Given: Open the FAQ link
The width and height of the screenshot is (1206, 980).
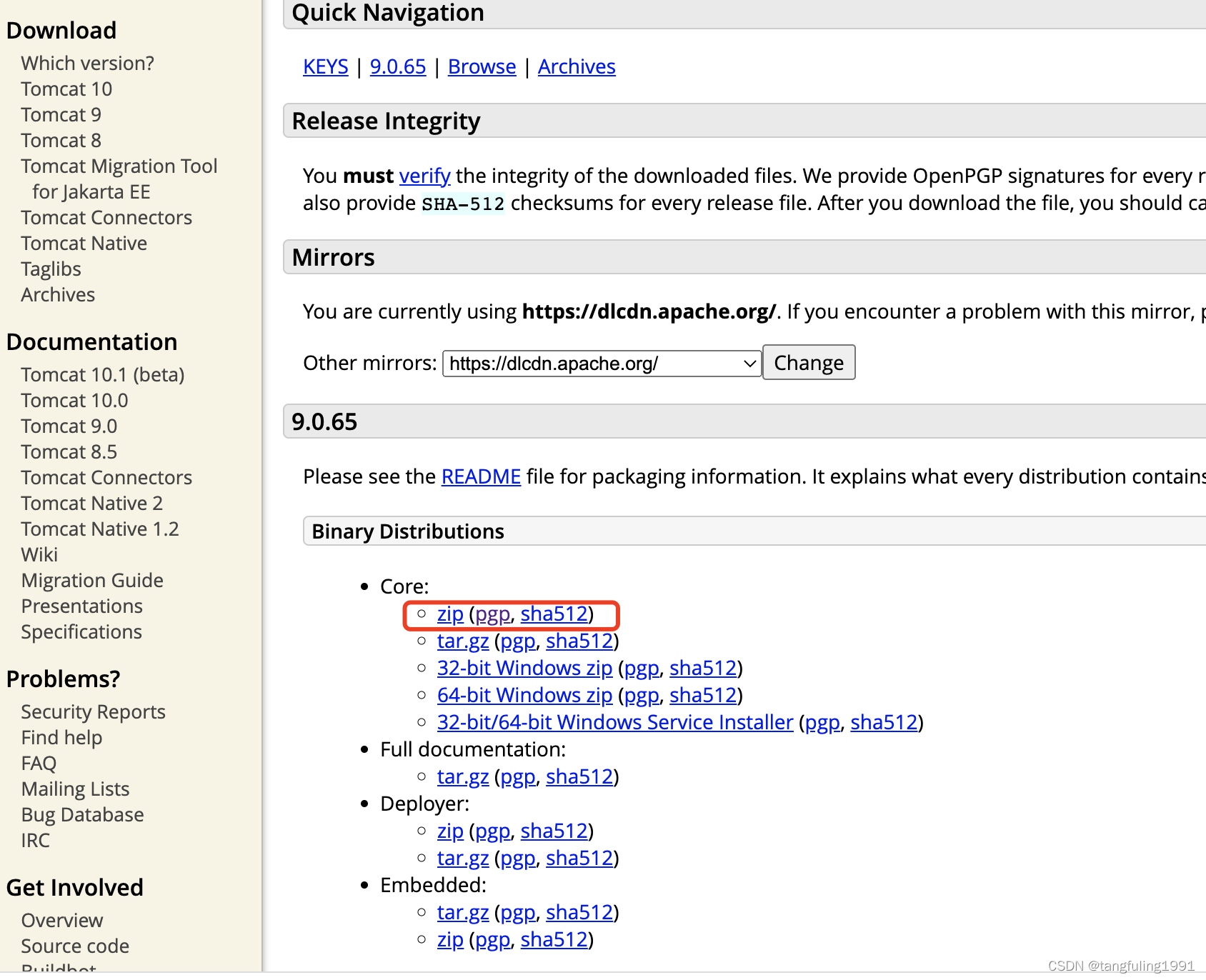Looking at the screenshot, I should [39, 764].
